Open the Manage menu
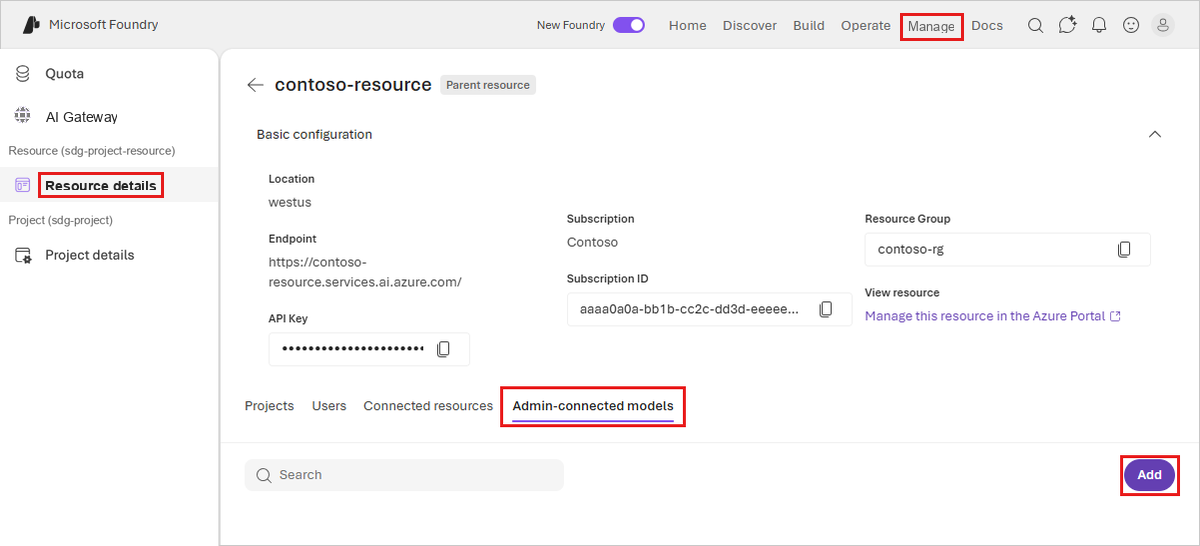This screenshot has height=546, width=1200. point(931,26)
